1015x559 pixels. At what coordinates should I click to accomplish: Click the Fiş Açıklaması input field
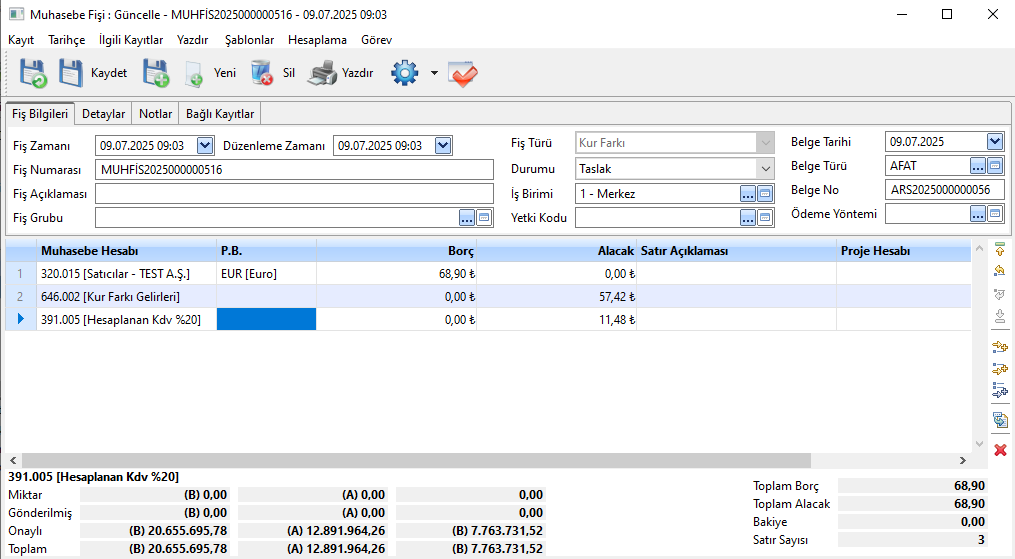coord(294,193)
